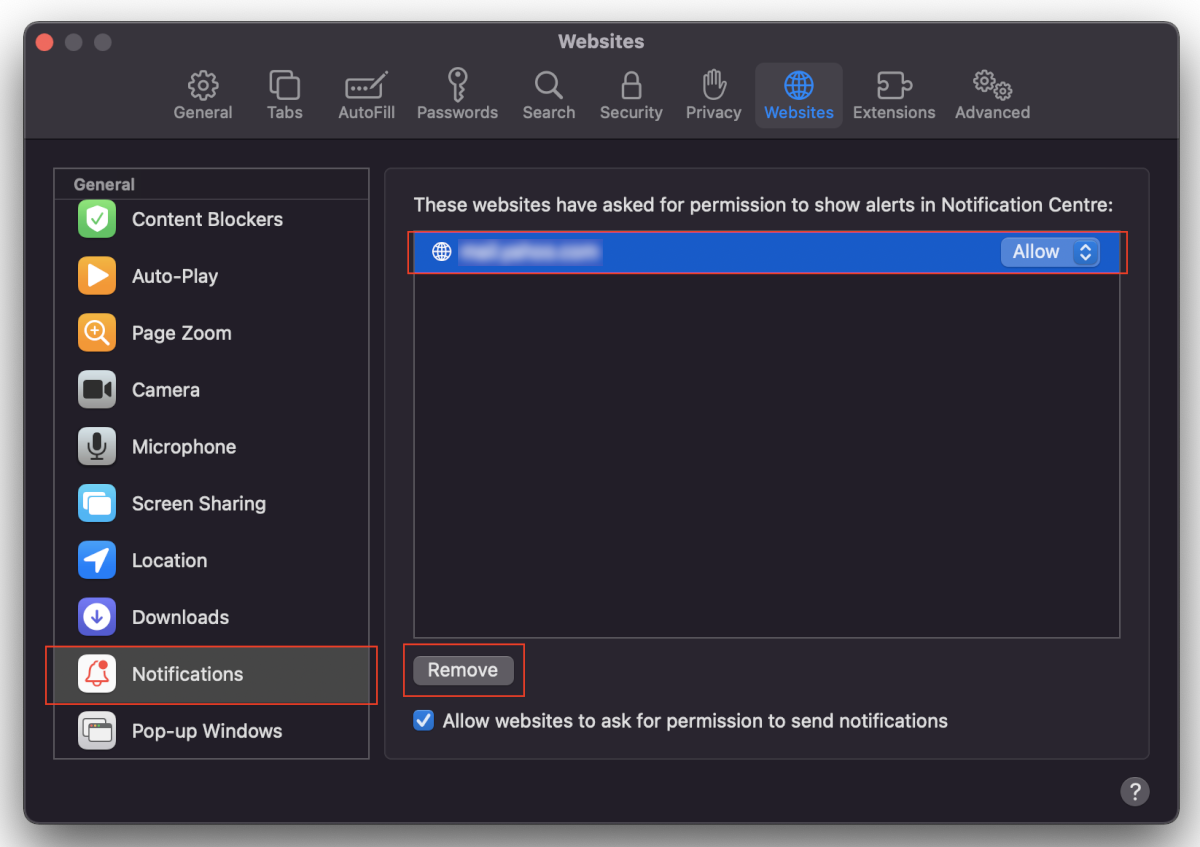
Task: Choose Page Zoom from the sidebar
Action: pos(181,333)
